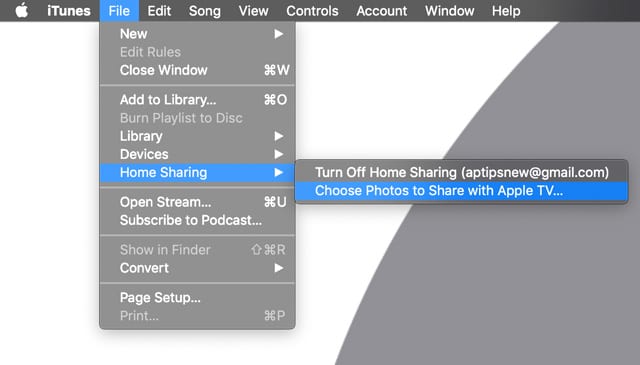
Task: Click the dimmed Edit Rules item
Action: click(x=198, y=52)
